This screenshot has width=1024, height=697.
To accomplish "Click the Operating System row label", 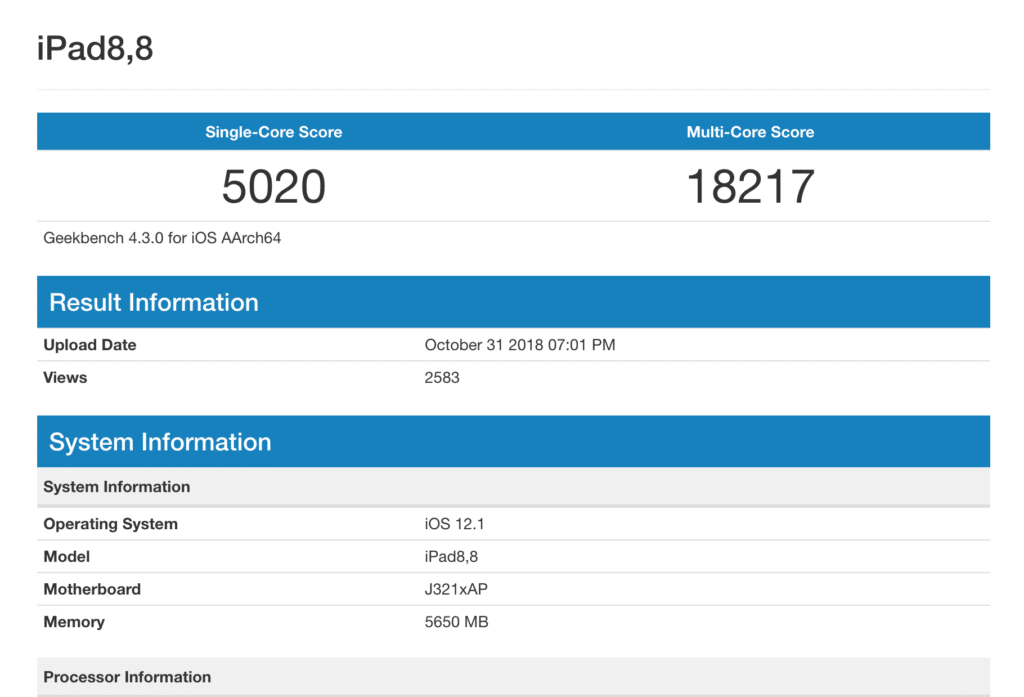I will (x=110, y=524).
